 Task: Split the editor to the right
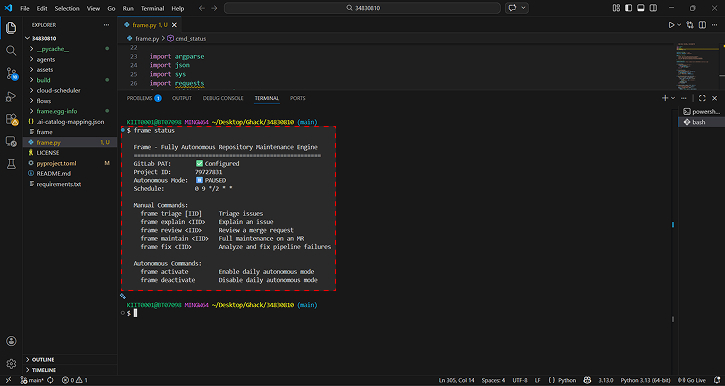(702, 25)
